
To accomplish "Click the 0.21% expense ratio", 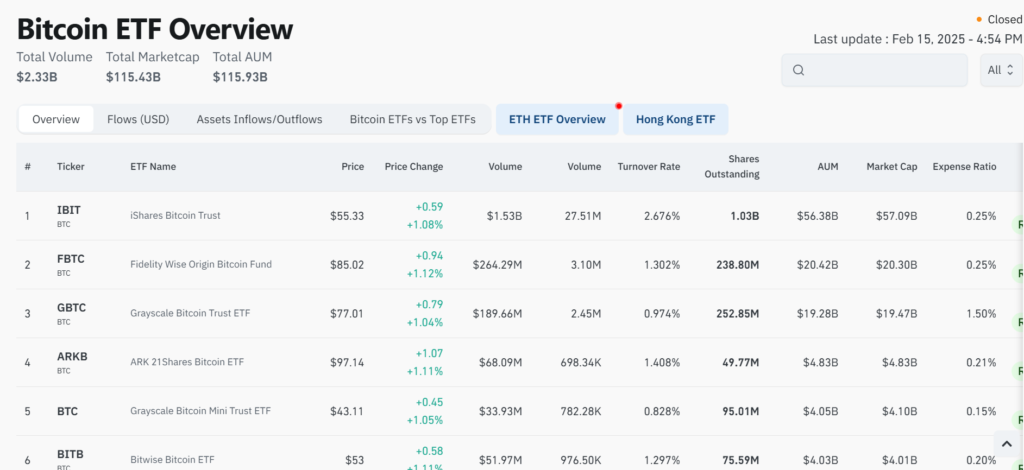I will (981, 362).
